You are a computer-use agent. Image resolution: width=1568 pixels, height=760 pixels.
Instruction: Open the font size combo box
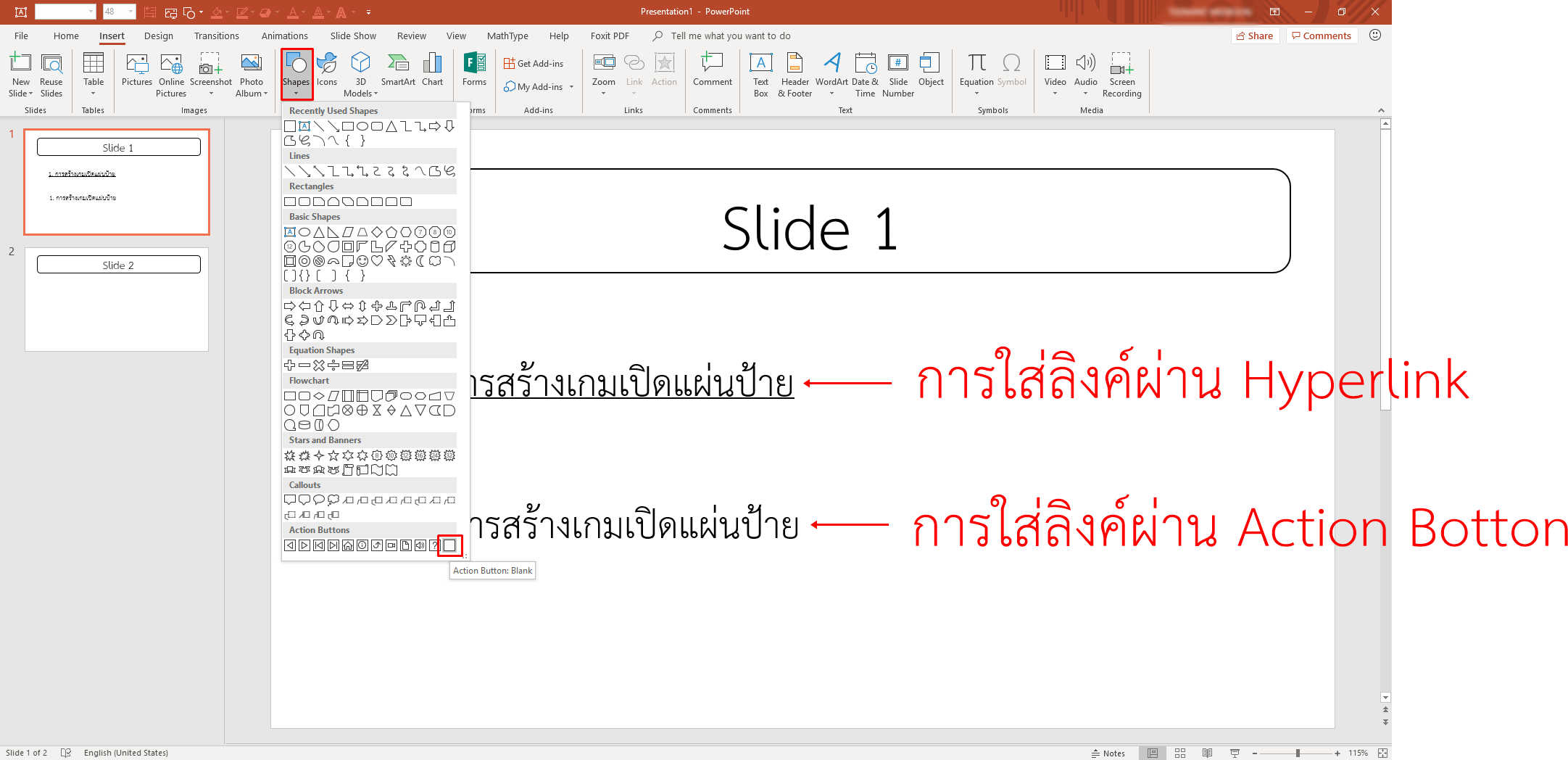[x=119, y=12]
